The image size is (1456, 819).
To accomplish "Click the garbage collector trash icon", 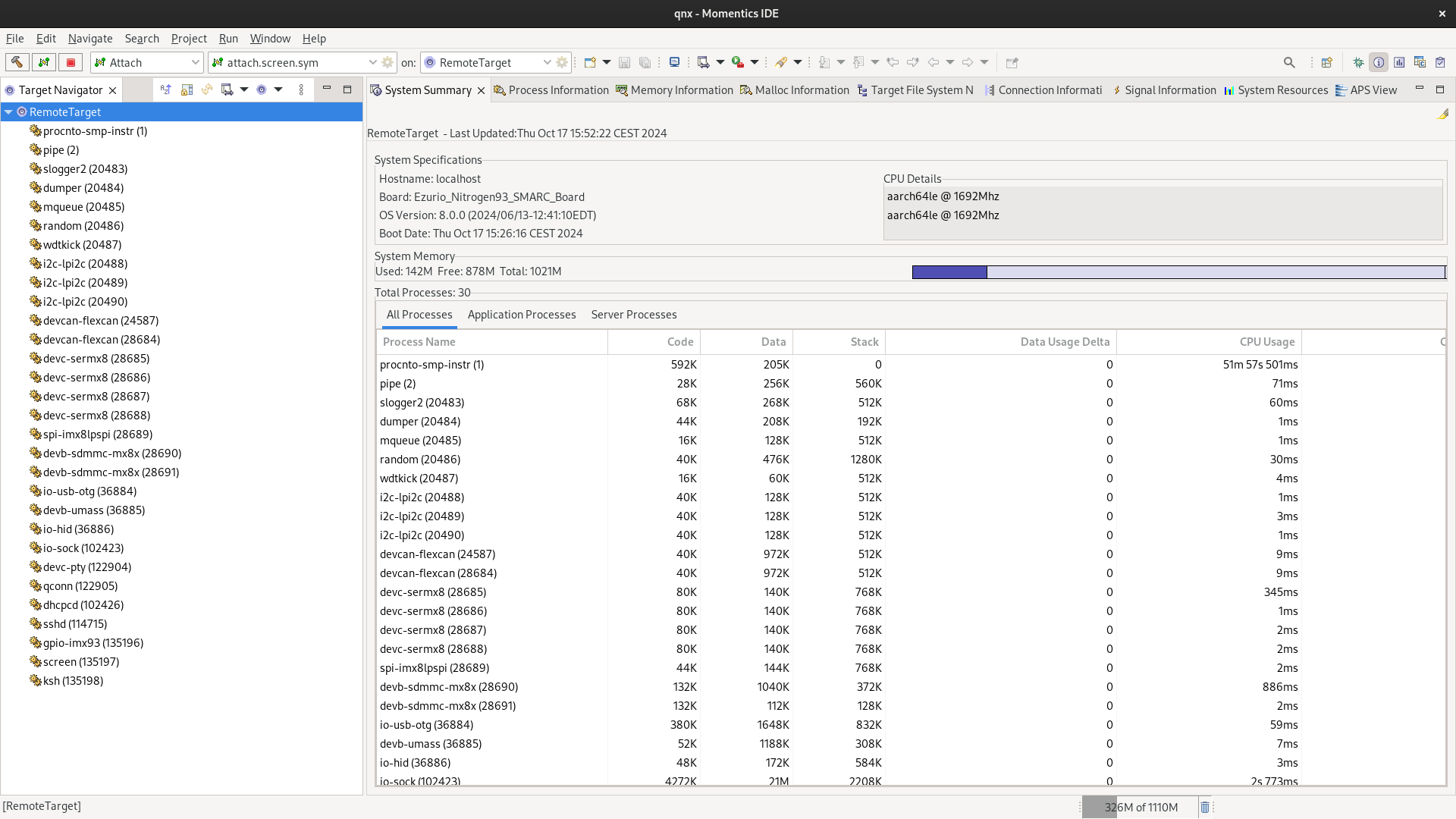I will tap(1204, 807).
